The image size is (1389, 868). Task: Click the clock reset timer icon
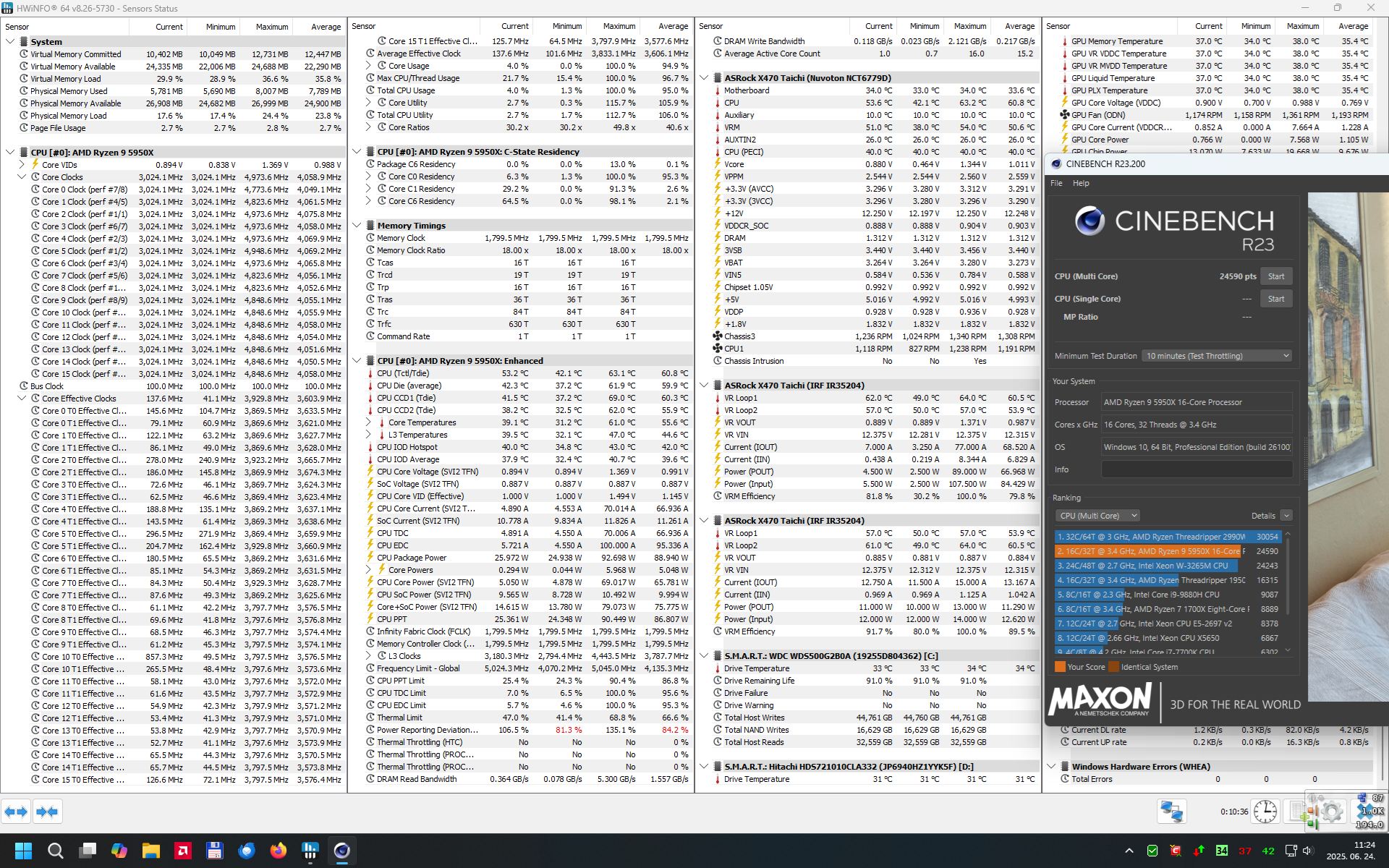[x=1265, y=812]
